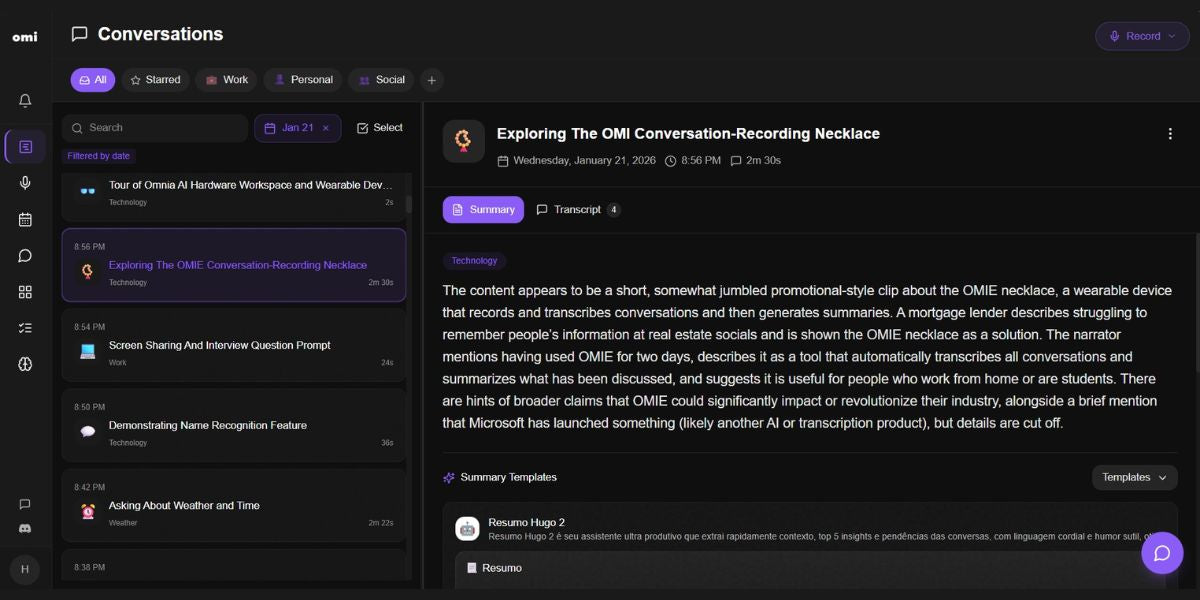Click the conversation search field
1200x600 pixels.
pyautogui.click(x=155, y=128)
